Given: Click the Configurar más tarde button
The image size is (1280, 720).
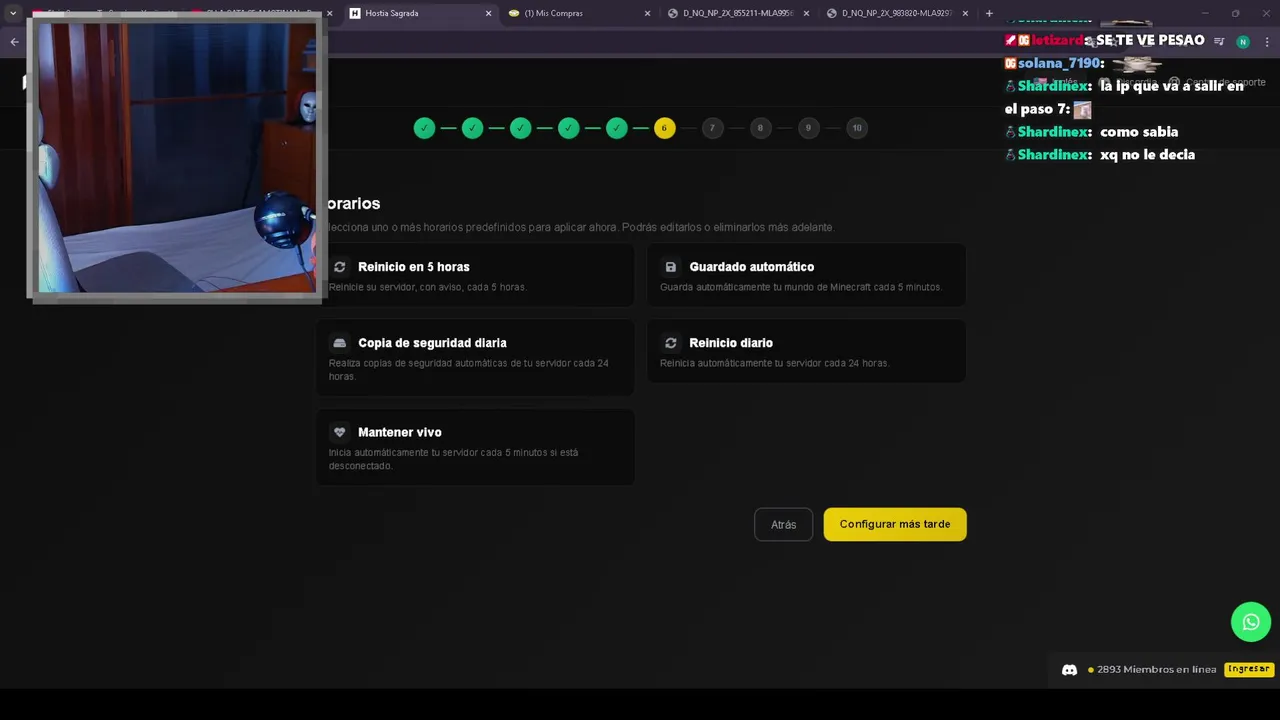Looking at the screenshot, I should click(x=895, y=524).
